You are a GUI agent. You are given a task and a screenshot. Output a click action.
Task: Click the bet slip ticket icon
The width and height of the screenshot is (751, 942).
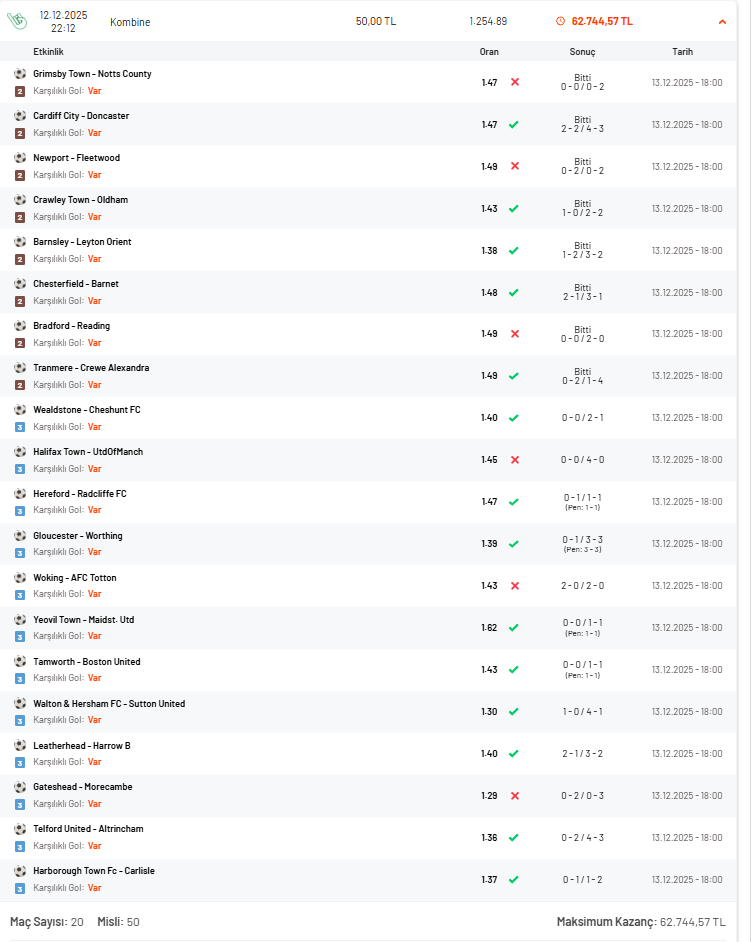point(17,20)
